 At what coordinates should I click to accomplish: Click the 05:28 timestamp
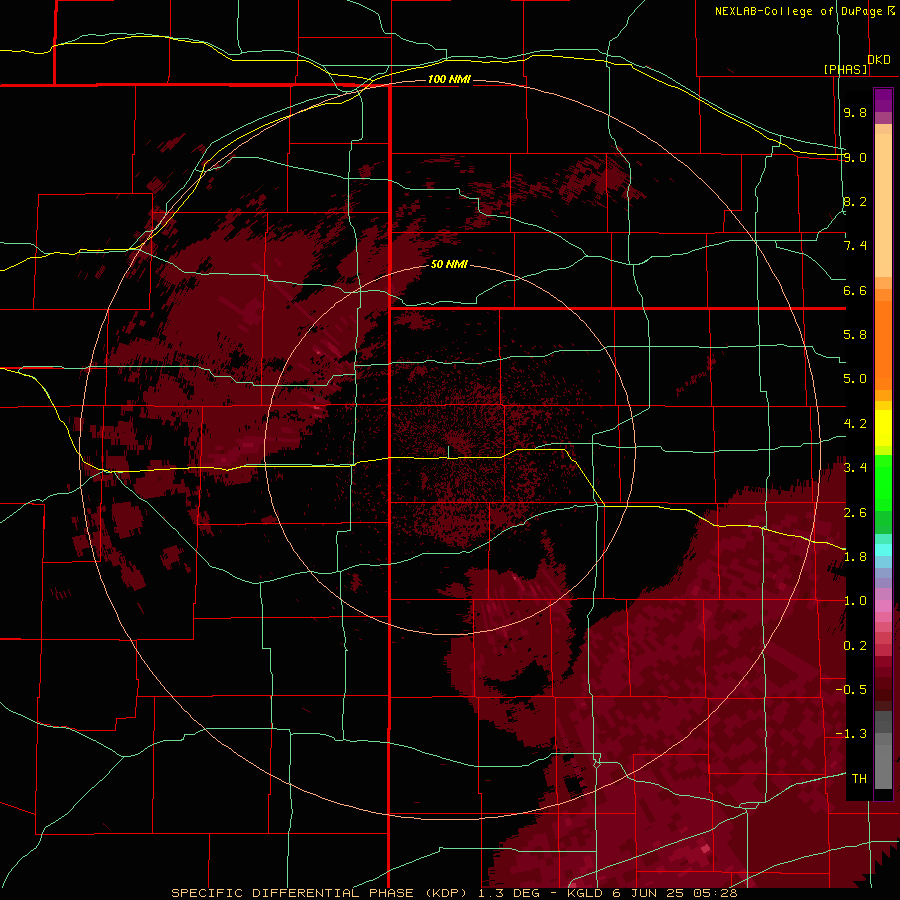tap(717, 893)
